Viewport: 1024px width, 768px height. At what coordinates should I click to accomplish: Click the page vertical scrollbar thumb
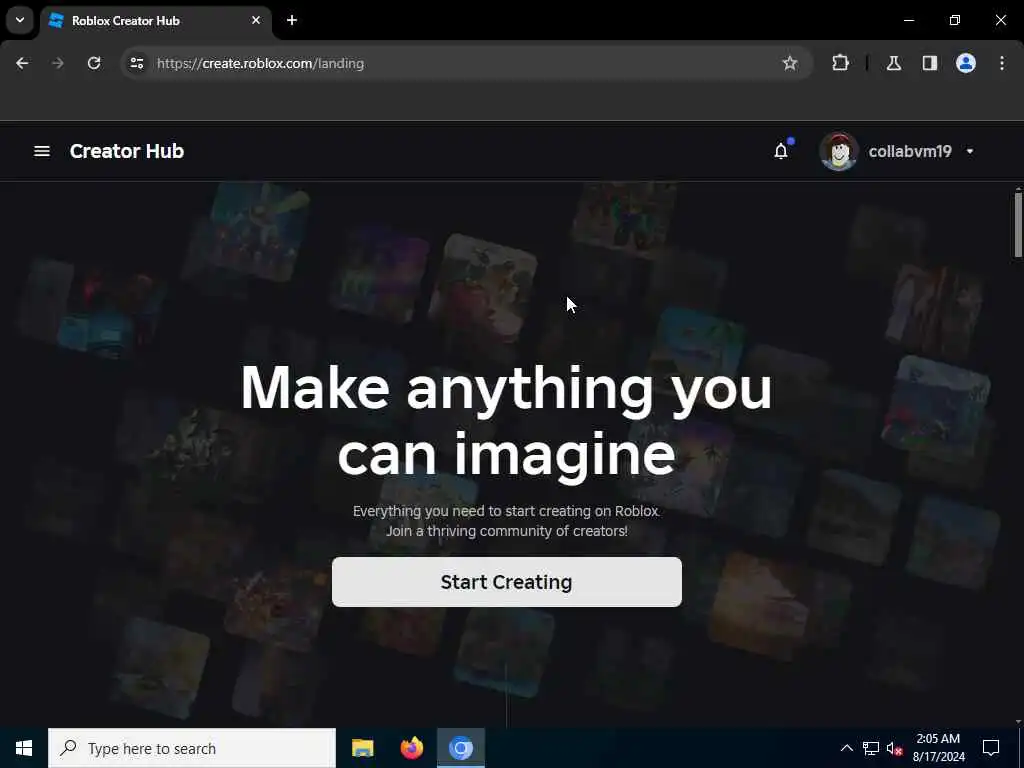click(1017, 225)
